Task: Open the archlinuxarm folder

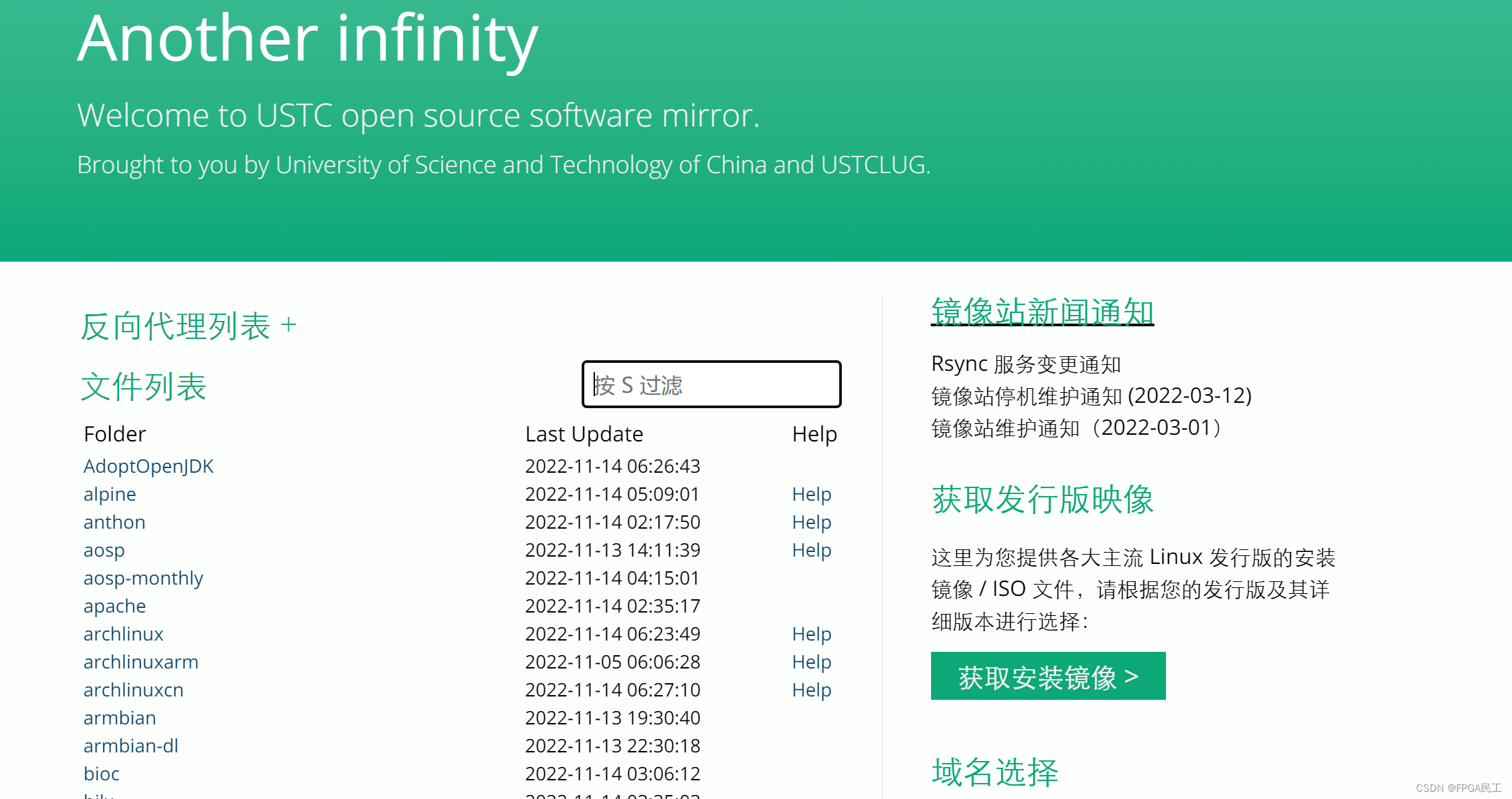Action: click(x=140, y=662)
